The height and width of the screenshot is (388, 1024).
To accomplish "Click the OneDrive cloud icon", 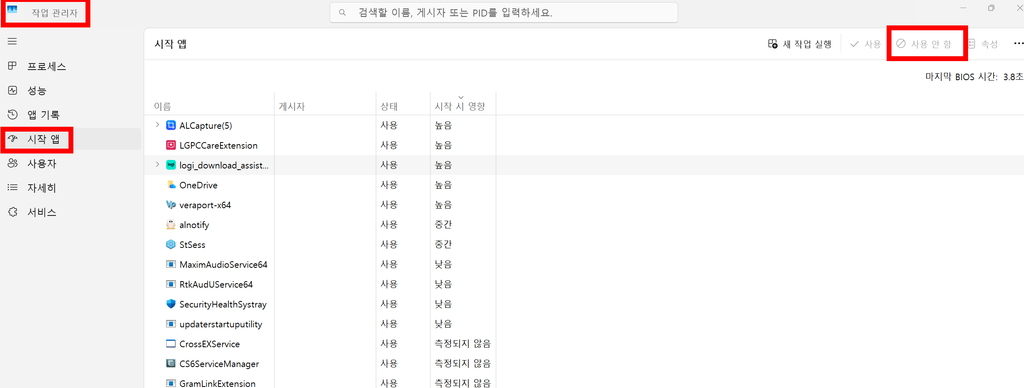I will [171, 185].
